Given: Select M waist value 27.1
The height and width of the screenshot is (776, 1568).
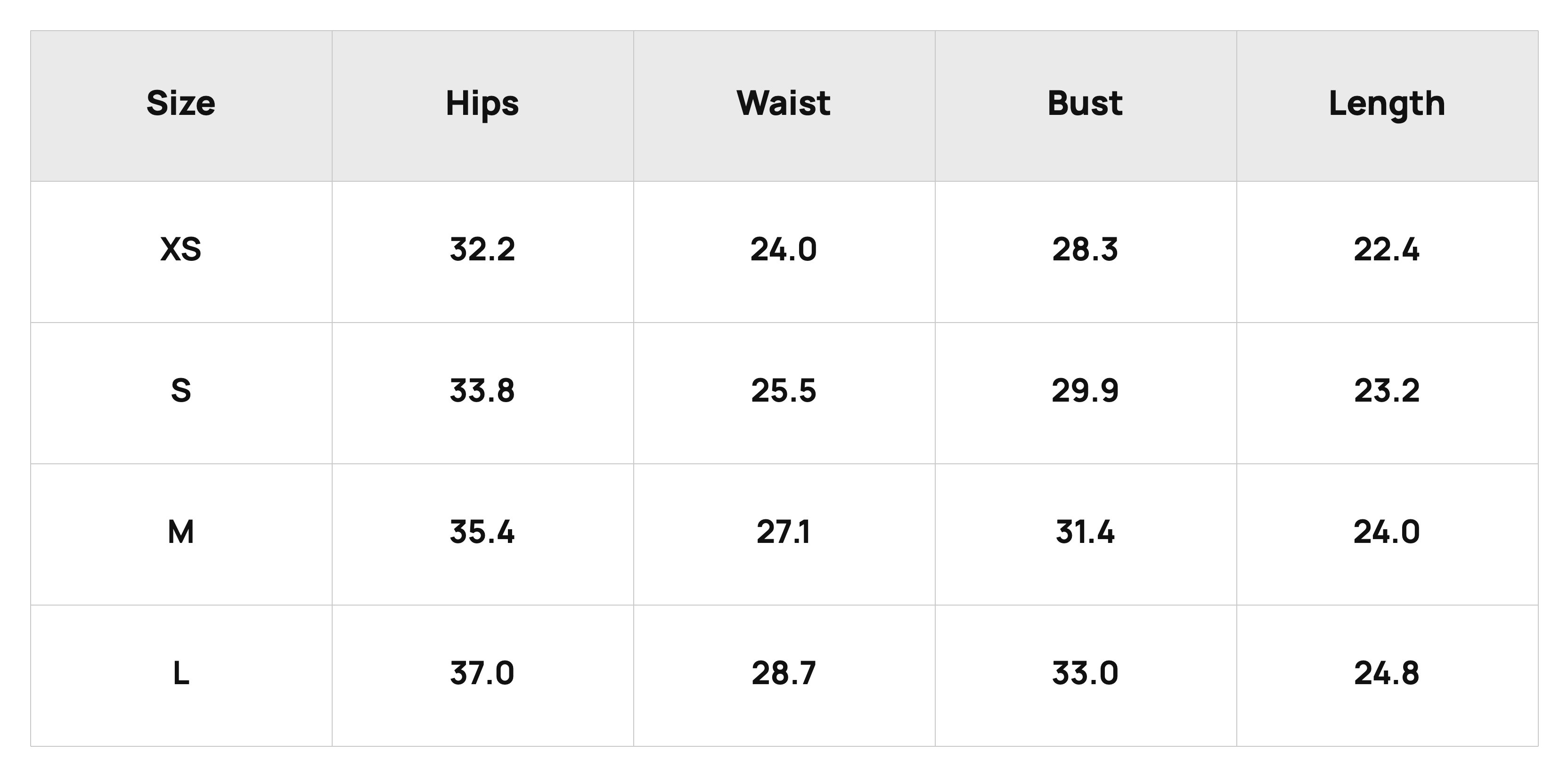Looking at the screenshot, I should [784, 532].
